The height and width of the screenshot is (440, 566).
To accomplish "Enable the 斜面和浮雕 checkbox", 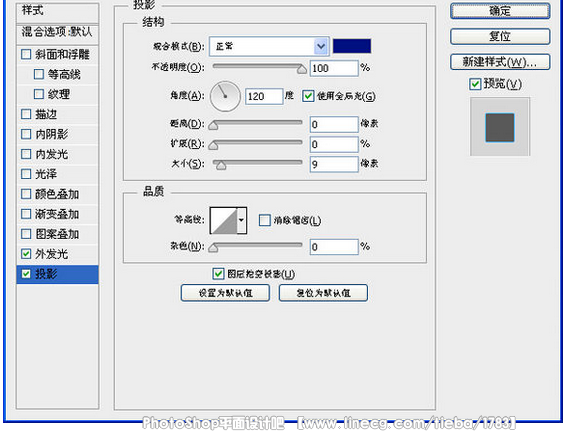I will point(26,55).
